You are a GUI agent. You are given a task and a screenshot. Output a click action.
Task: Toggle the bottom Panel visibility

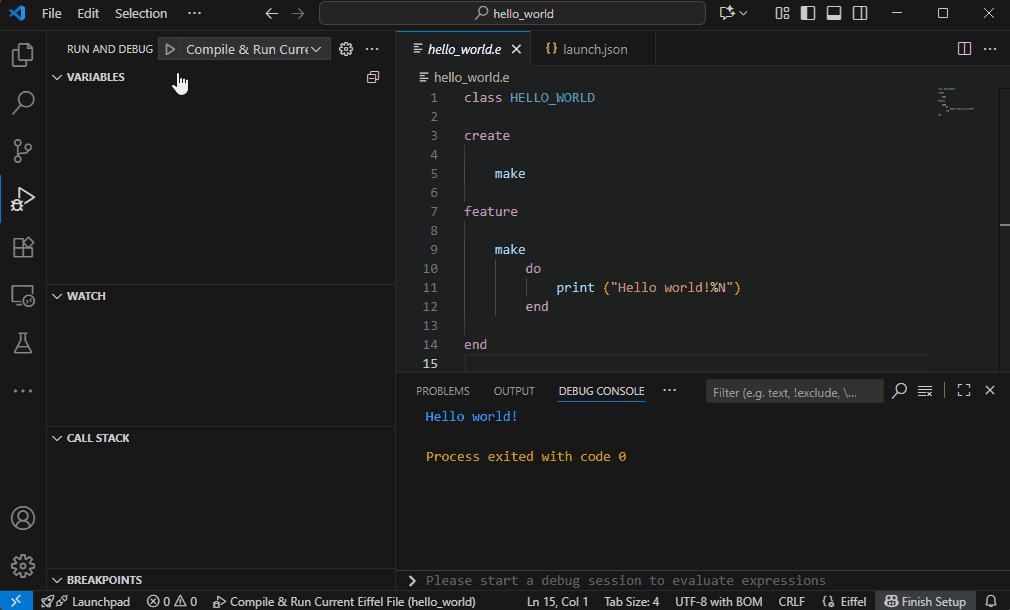(834, 13)
